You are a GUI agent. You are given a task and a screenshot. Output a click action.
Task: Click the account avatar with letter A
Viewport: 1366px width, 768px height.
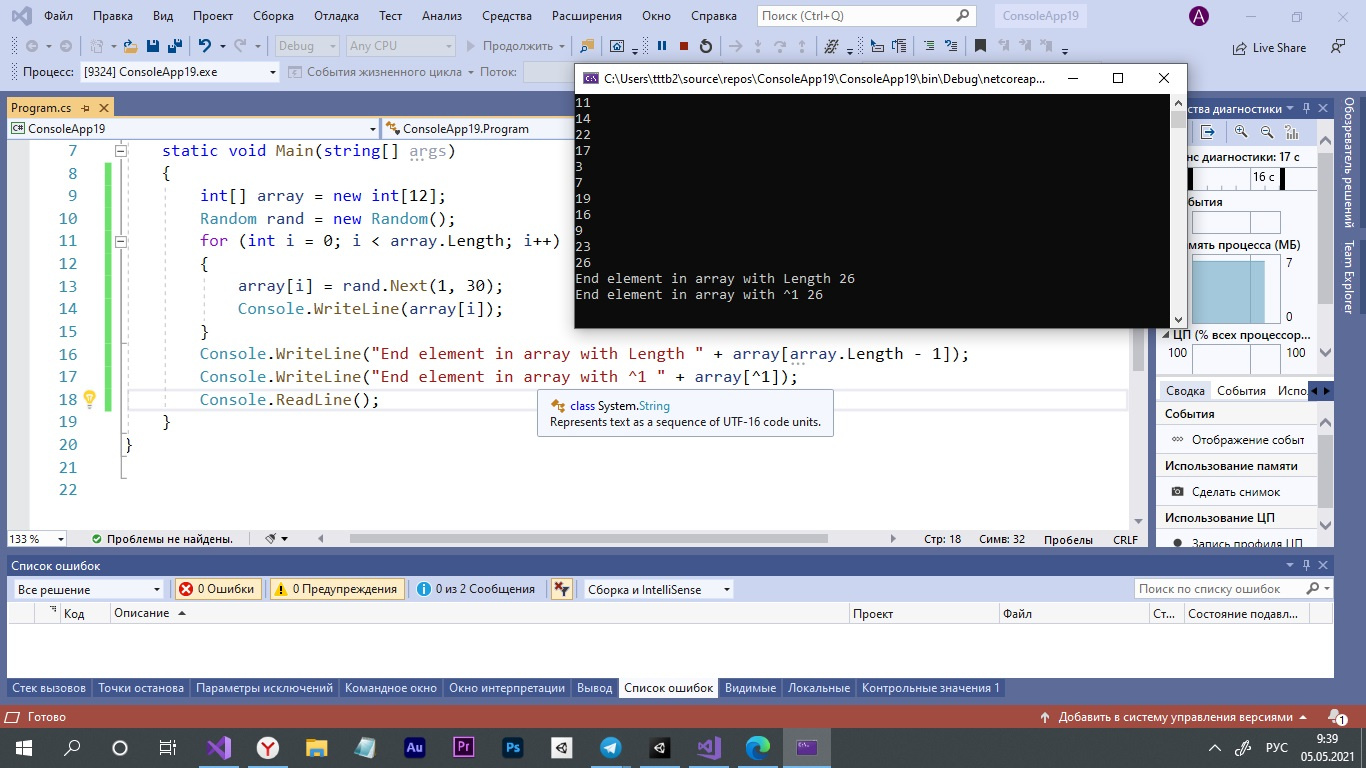tap(1198, 16)
